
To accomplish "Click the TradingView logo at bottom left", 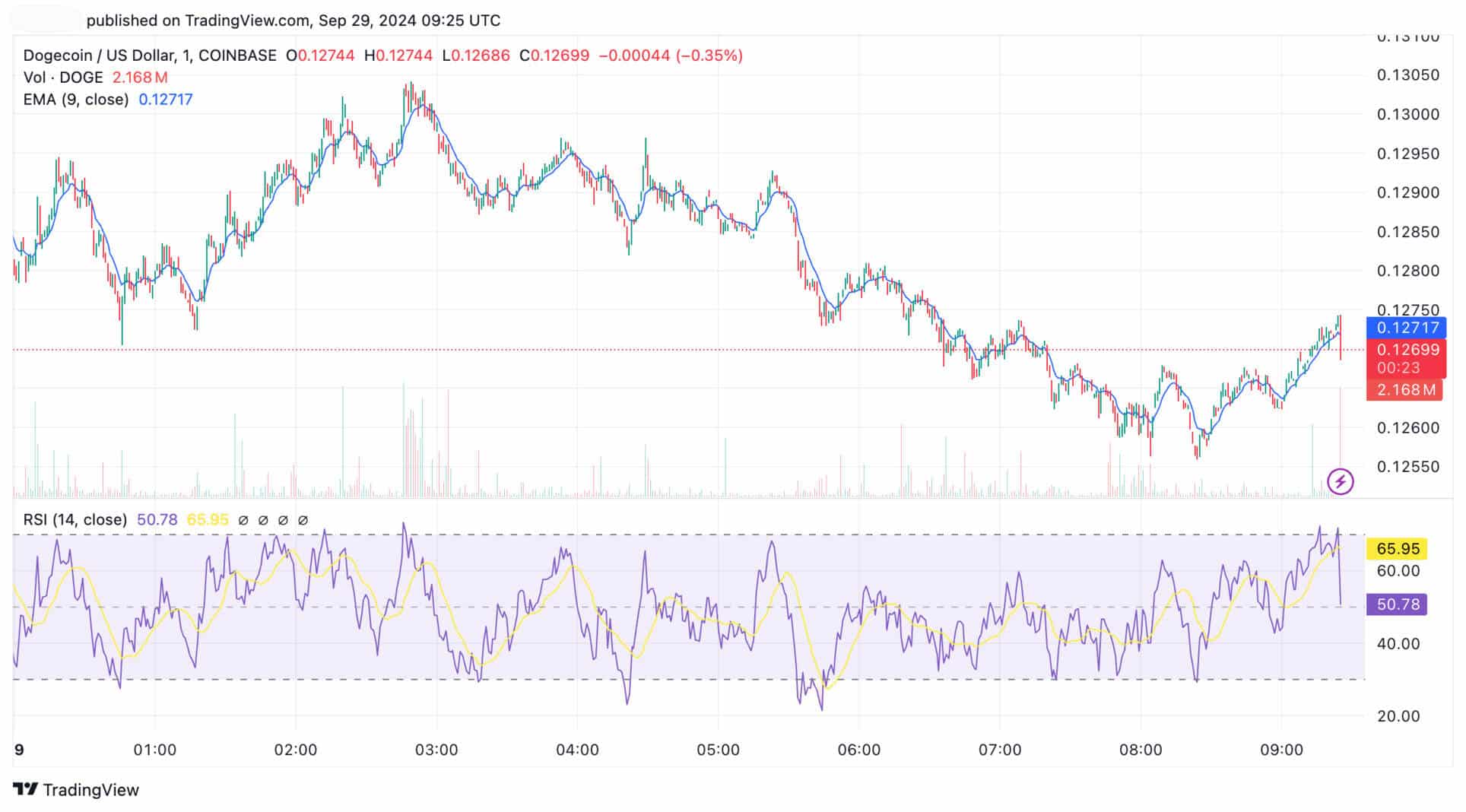I will 76,790.
